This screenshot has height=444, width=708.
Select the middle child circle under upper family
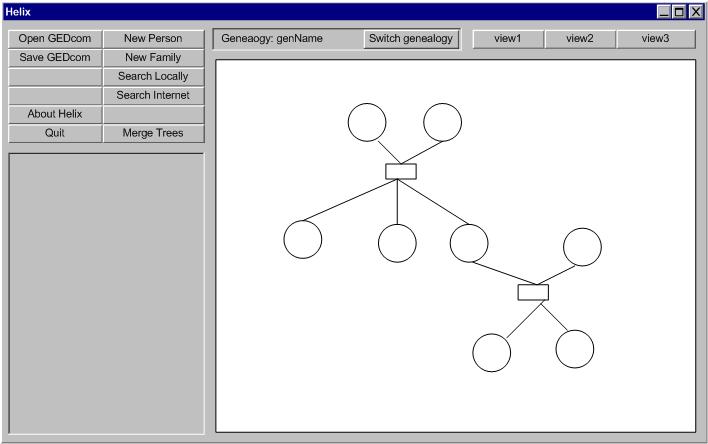pyautogui.click(x=397, y=243)
